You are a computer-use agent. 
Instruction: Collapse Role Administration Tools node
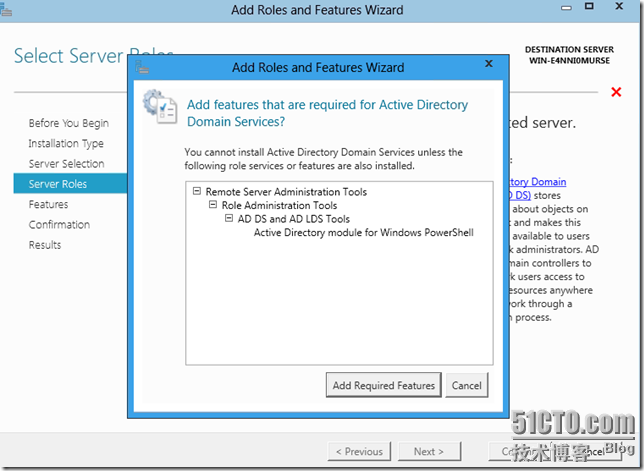pyautogui.click(x=213, y=204)
